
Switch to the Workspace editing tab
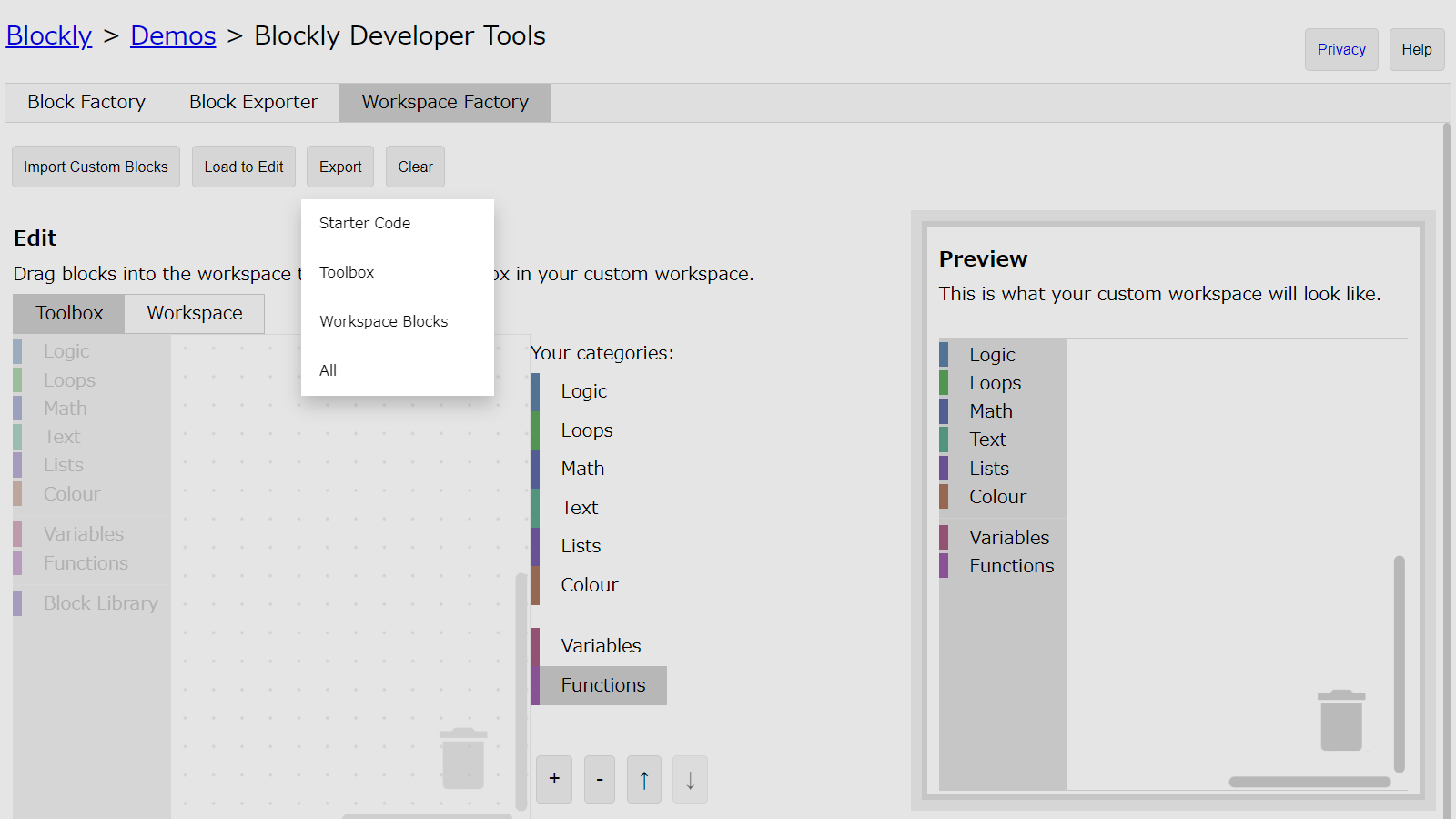click(195, 313)
